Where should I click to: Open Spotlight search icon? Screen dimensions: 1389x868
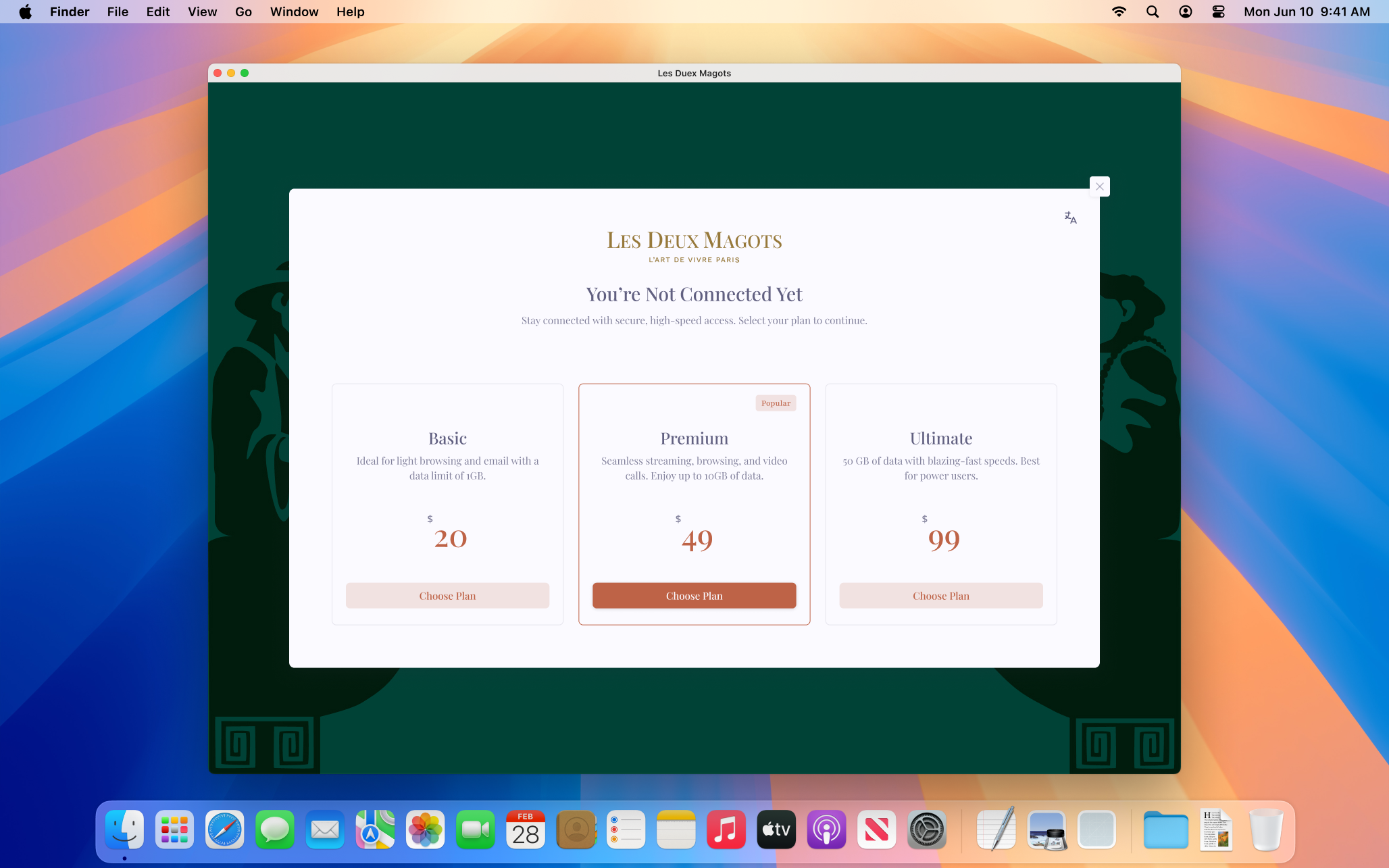coord(1153,11)
